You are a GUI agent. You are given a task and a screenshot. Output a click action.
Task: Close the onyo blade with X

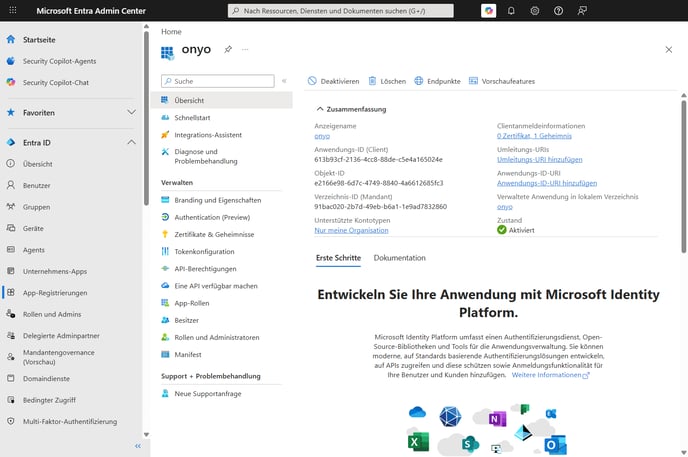668,50
